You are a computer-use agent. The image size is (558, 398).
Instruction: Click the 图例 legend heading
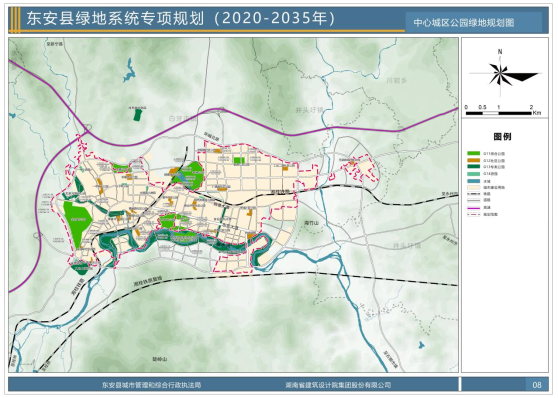502,137
